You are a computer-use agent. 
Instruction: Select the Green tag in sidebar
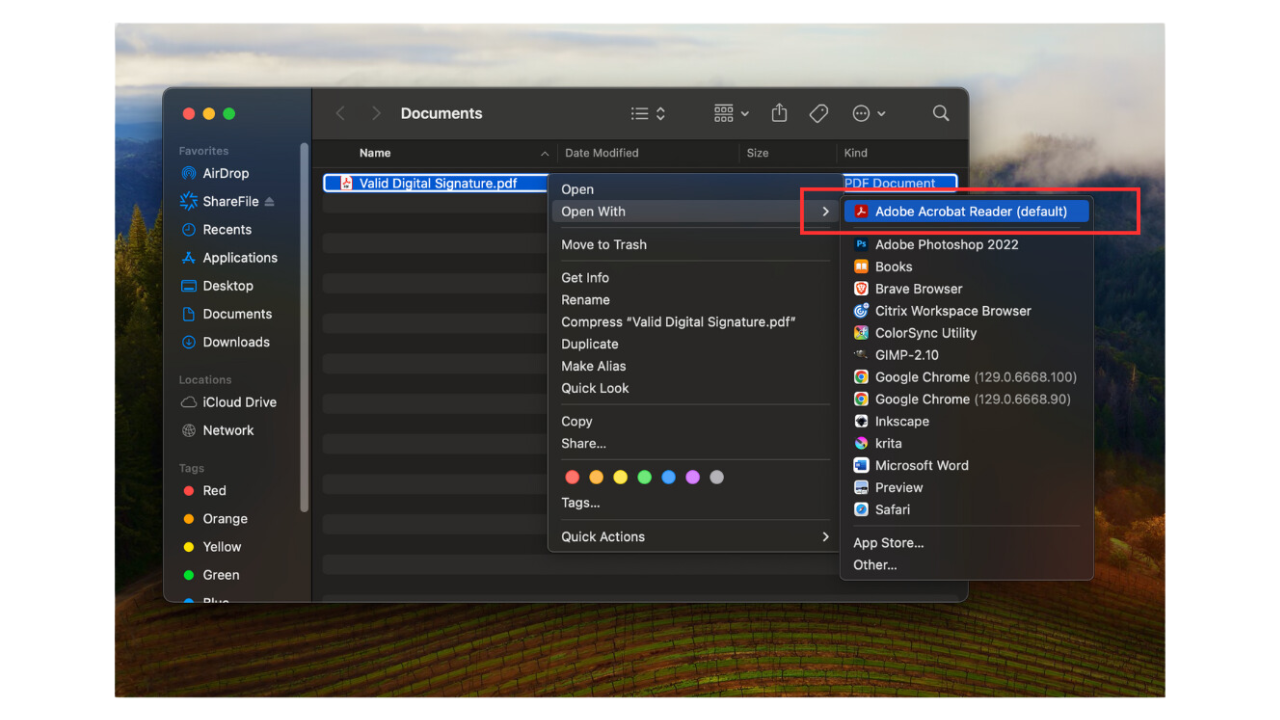pyautogui.click(x=211, y=574)
